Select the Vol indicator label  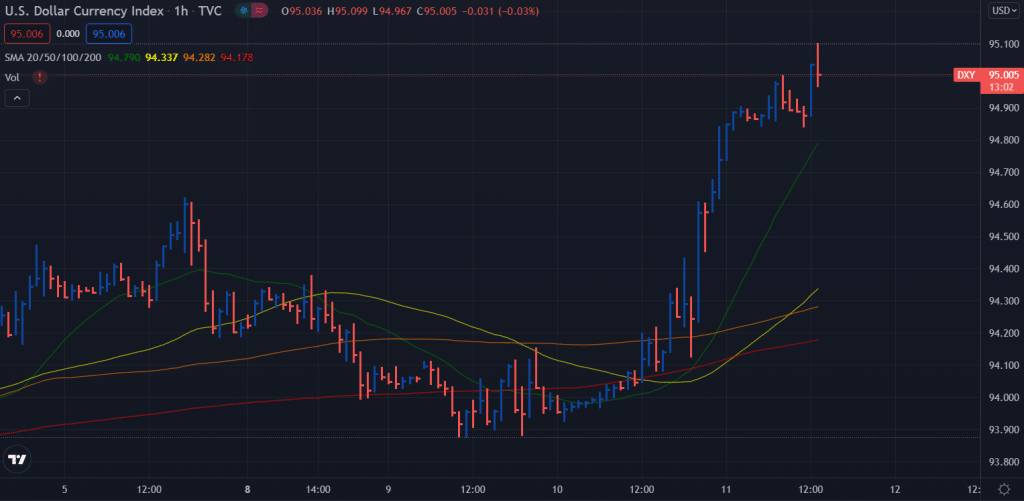(x=12, y=77)
